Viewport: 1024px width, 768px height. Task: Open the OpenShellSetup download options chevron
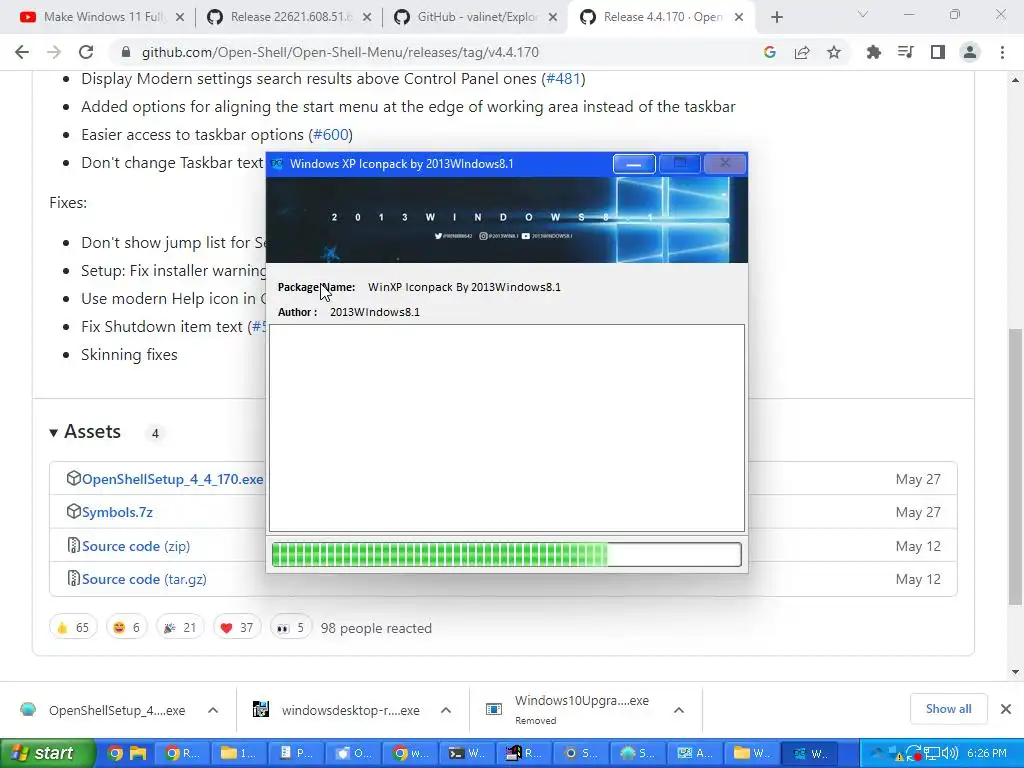(x=213, y=710)
